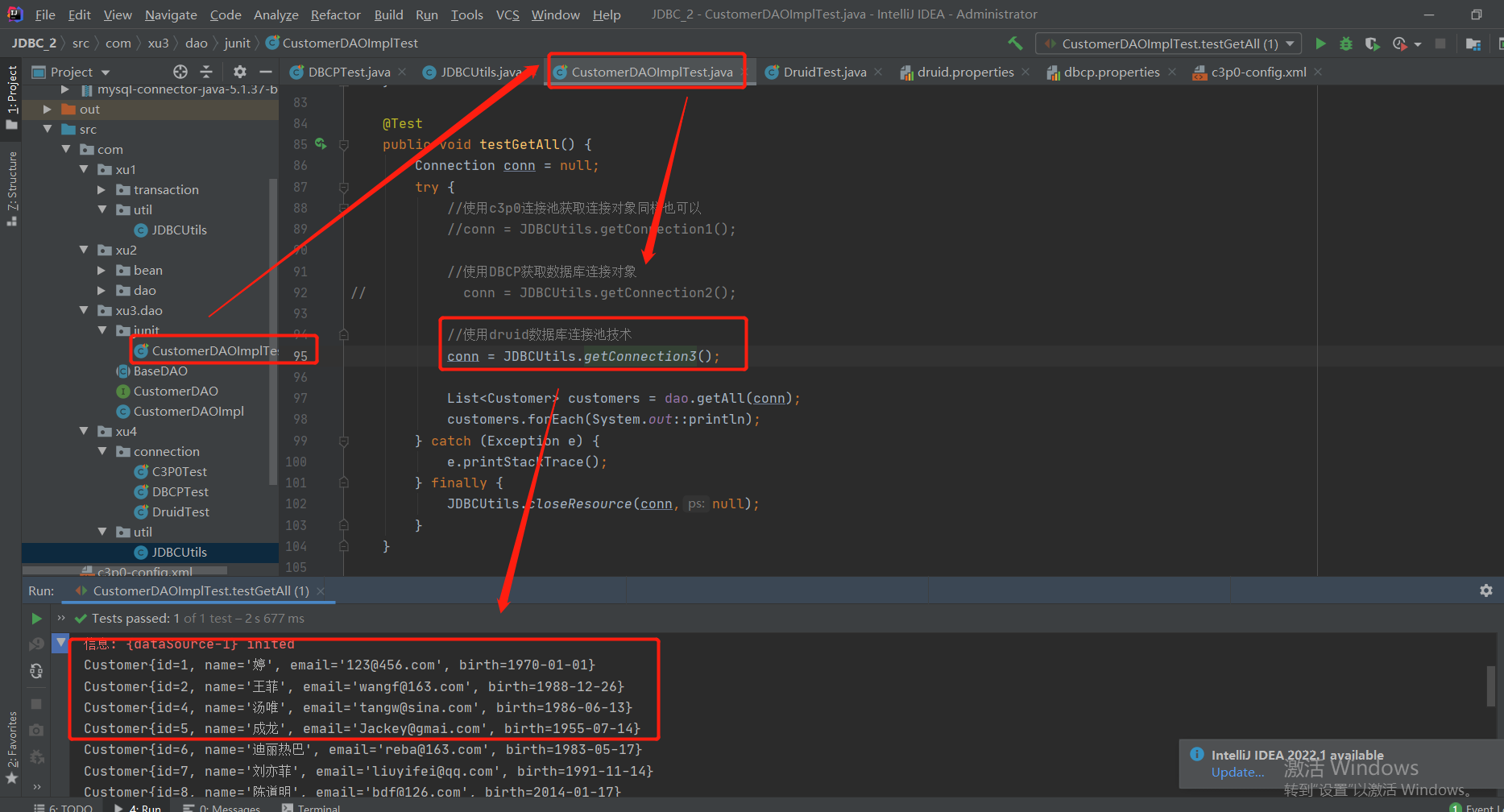Click the xu3 breadcrumb in the navigation bar
This screenshot has height=812, width=1504.
click(158, 43)
